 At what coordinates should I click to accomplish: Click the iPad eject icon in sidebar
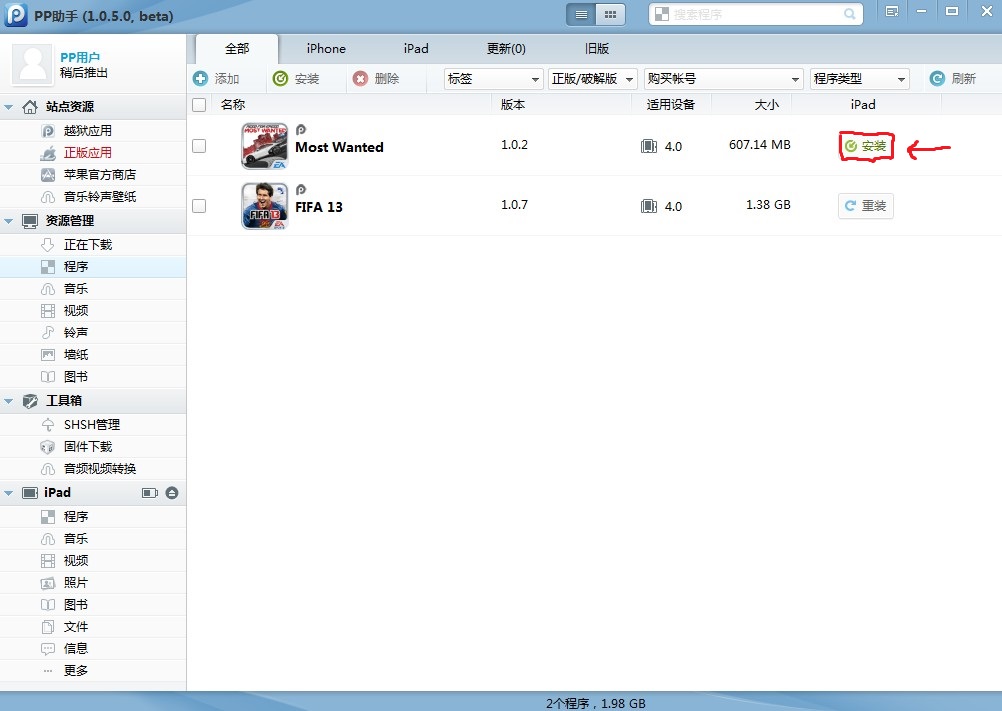tap(172, 493)
